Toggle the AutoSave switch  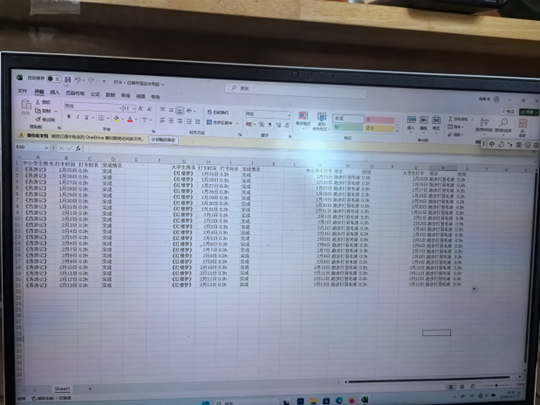54,79
